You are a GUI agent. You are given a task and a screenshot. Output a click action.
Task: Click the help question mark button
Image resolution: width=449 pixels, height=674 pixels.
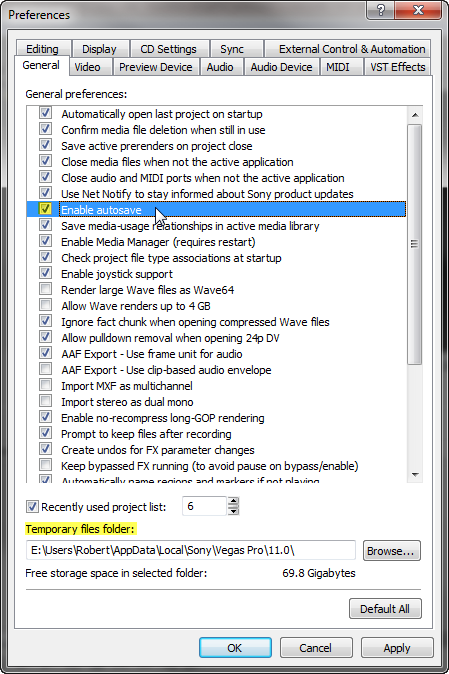coord(381,9)
